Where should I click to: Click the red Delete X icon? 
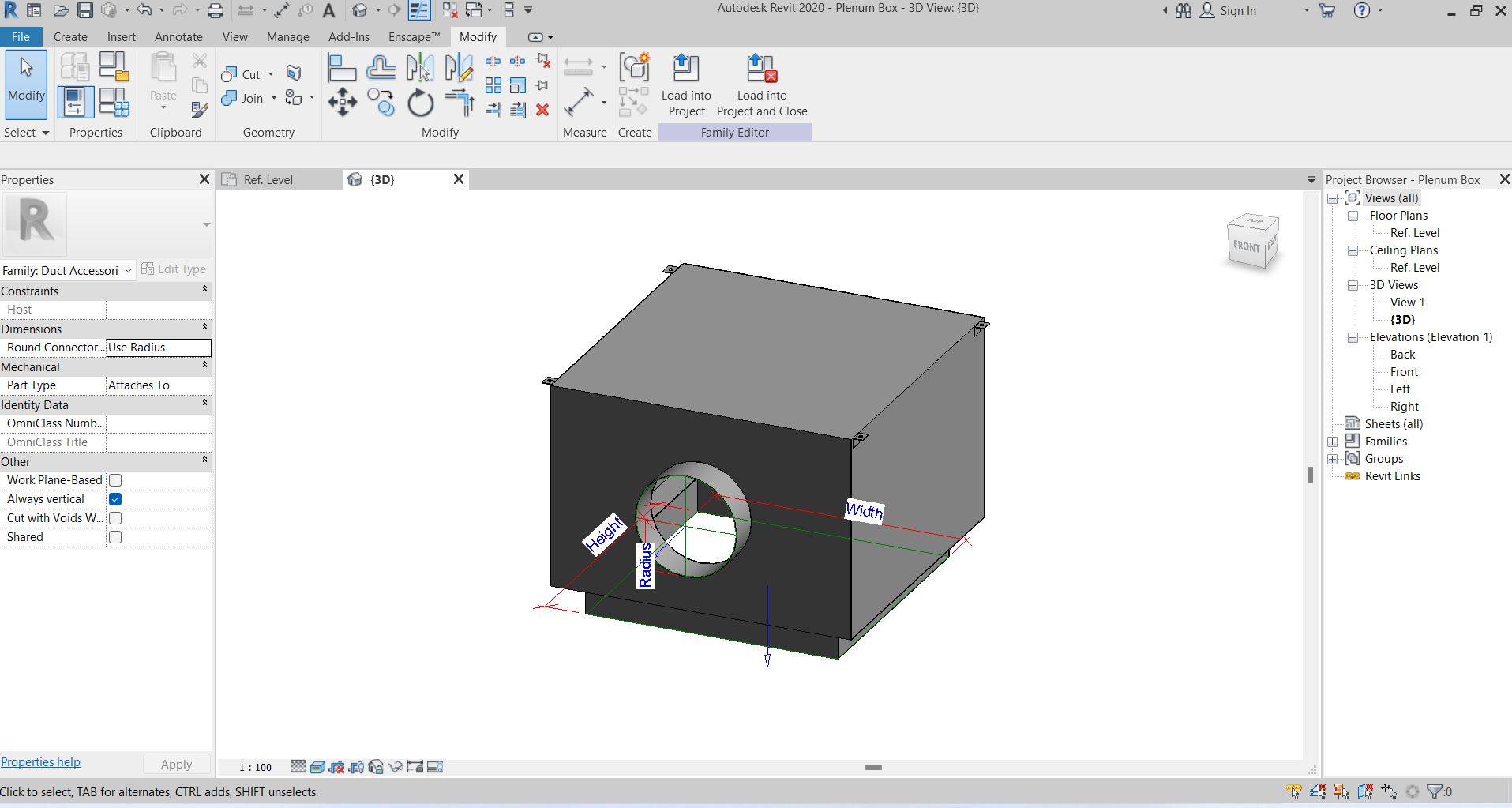(542, 110)
